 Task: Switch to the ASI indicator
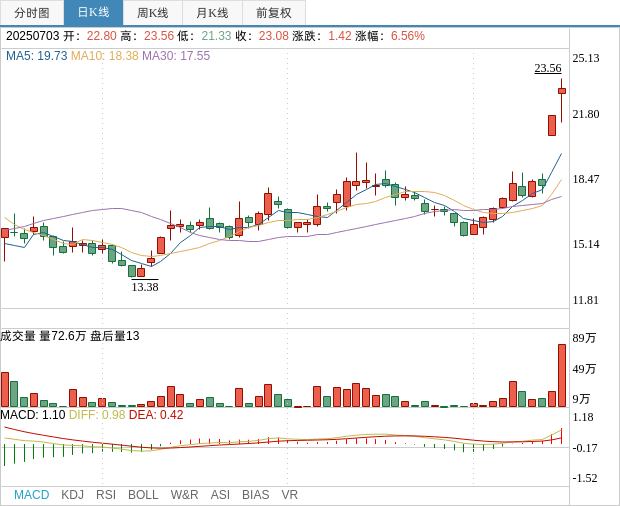pos(220,495)
